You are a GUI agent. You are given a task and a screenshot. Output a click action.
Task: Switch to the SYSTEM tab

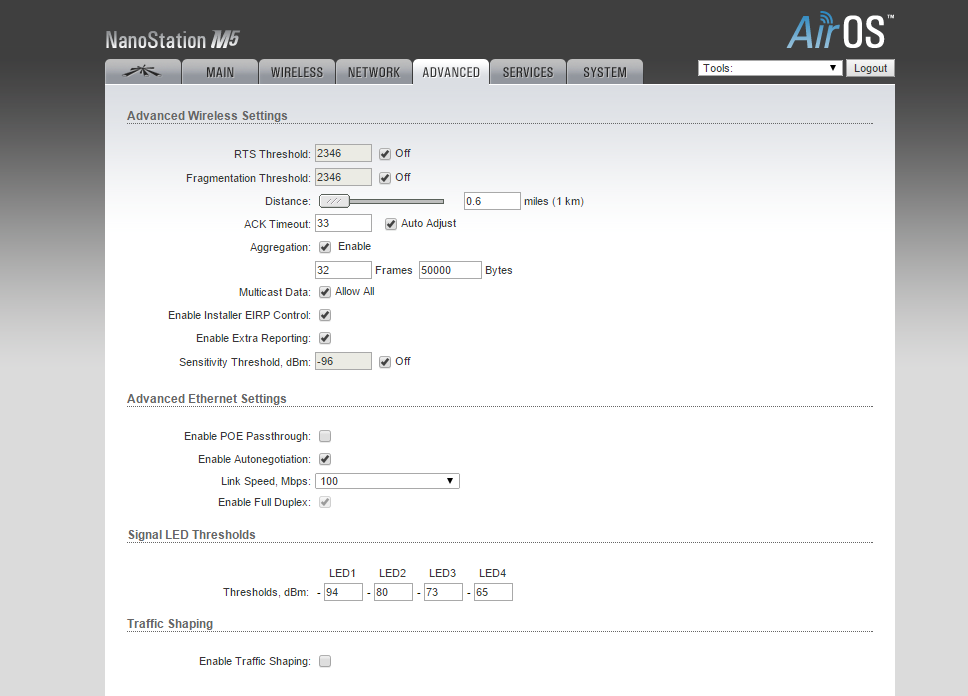tap(605, 72)
